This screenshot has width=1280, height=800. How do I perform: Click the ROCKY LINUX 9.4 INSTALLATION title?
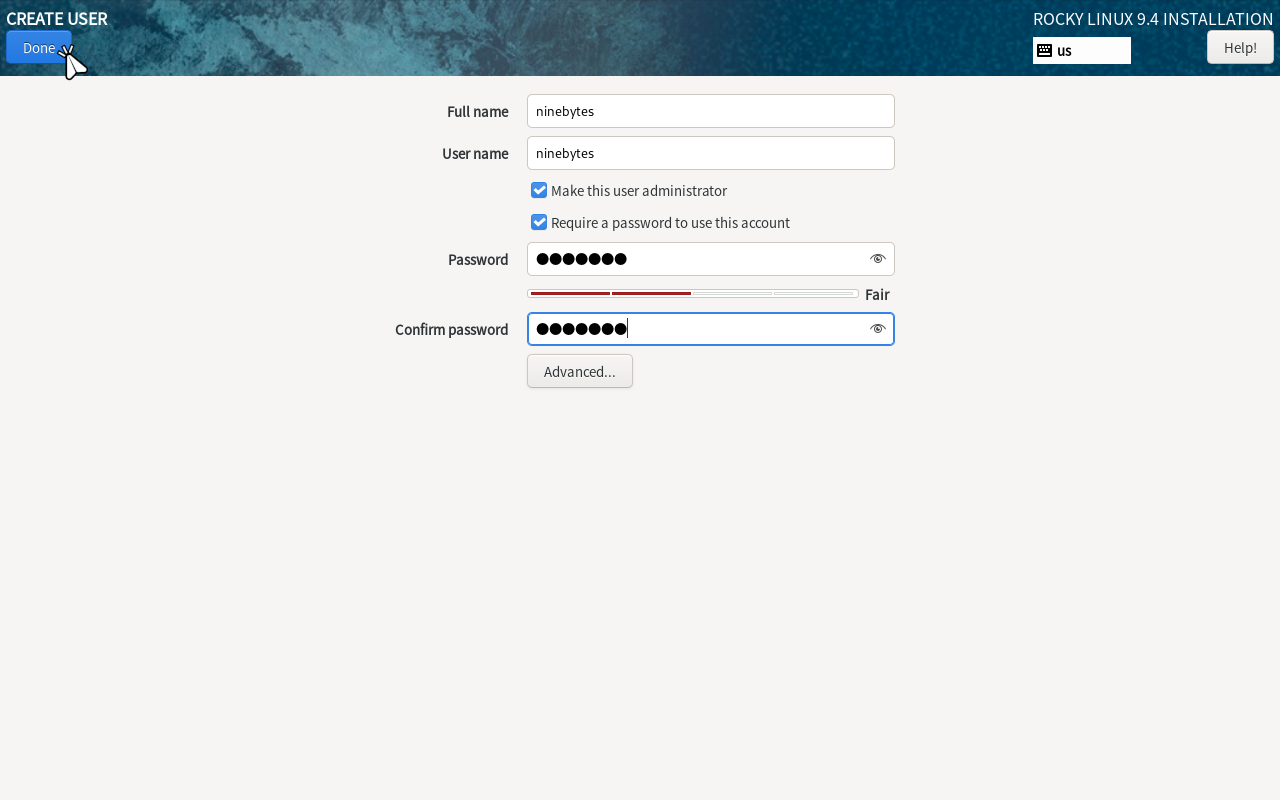(1153, 19)
